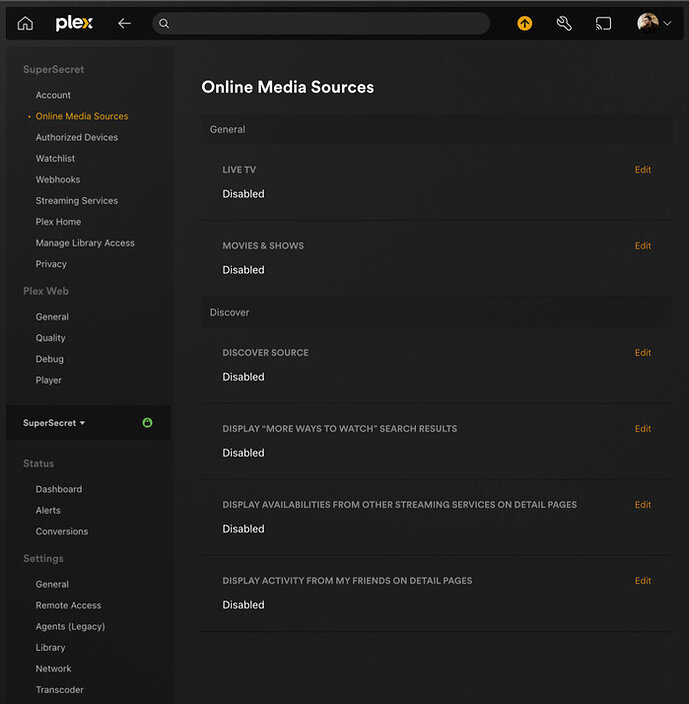Expand the SuperSecret server dropdown
The width and height of the screenshot is (689, 704).
[54, 423]
